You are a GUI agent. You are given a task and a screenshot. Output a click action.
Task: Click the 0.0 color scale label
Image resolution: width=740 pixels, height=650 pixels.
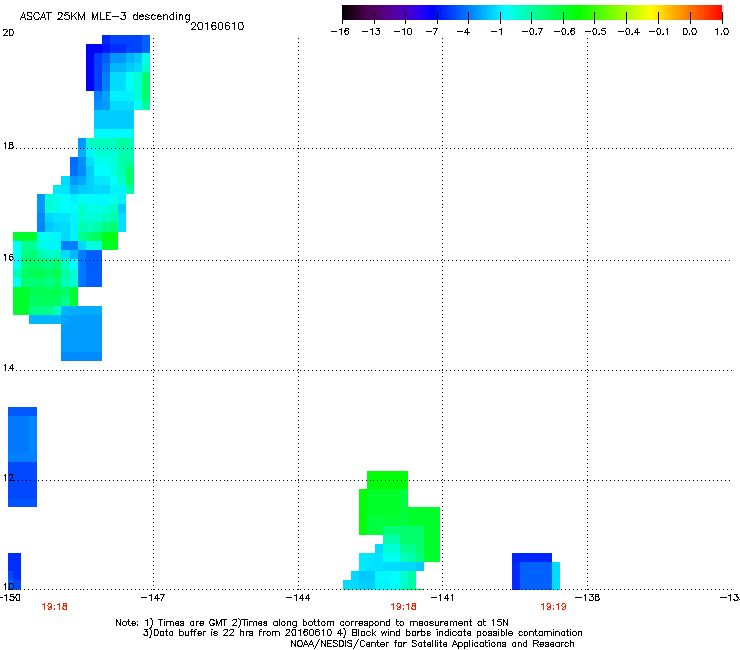(x=690, y=32)
